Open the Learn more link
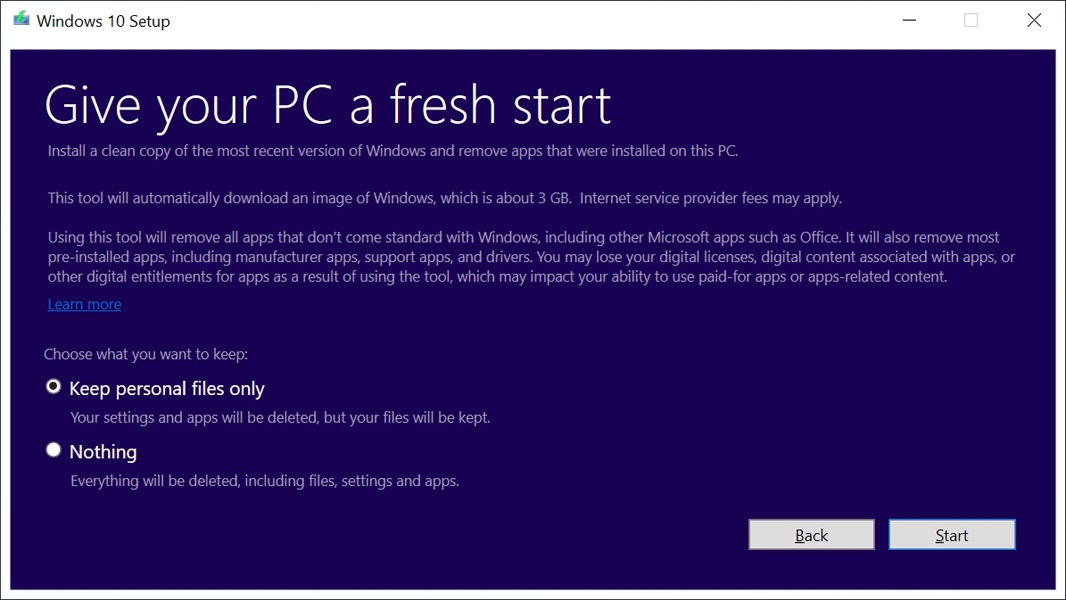This screenshot has width=1066, height=600. pos(84,304)
